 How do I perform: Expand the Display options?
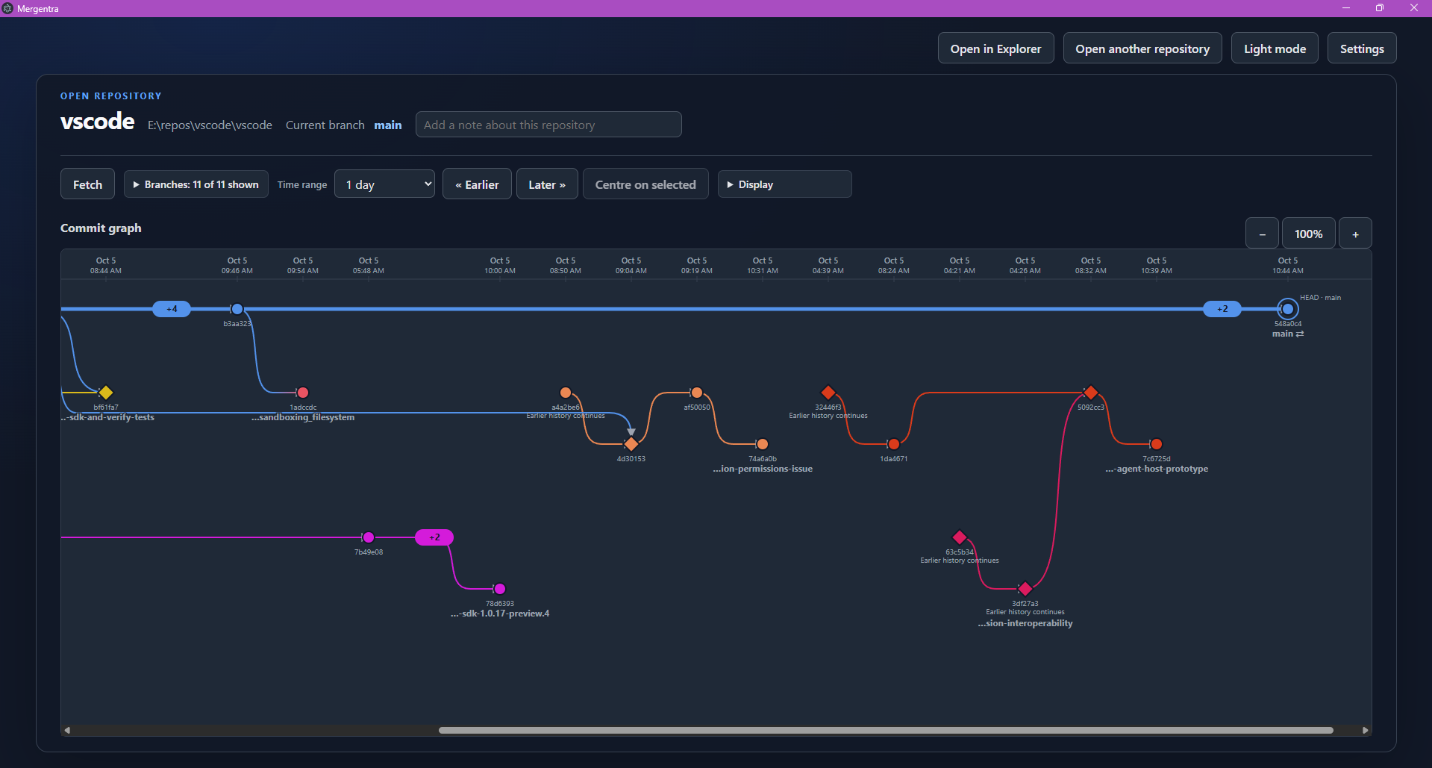pos(785,184)
